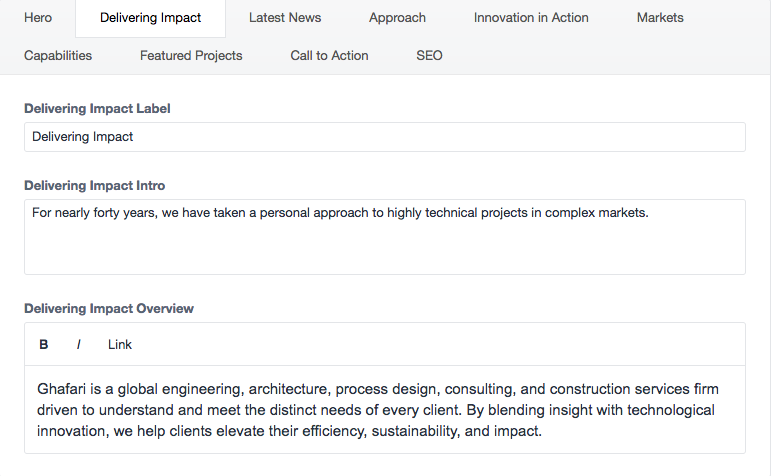Focus the Delivering Impact Intro textarea

pos(385,237)
